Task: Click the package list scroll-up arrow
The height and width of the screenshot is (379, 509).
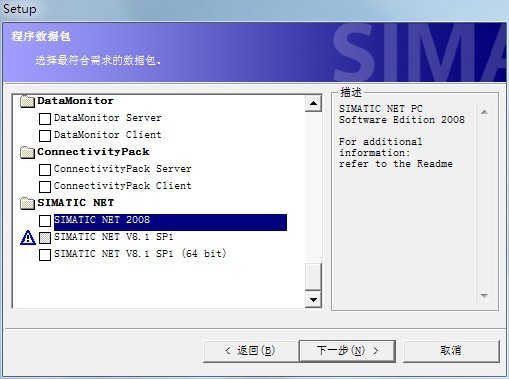Action: pyautogui.click(x=313, y=103)
